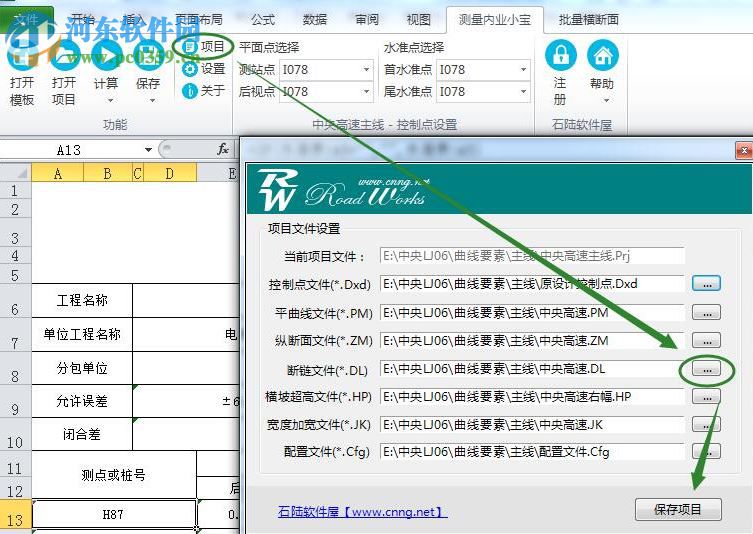The height and width of the screenshot is (534, 753).
Task: Select the cell containing H87
Action: (114, 515)
